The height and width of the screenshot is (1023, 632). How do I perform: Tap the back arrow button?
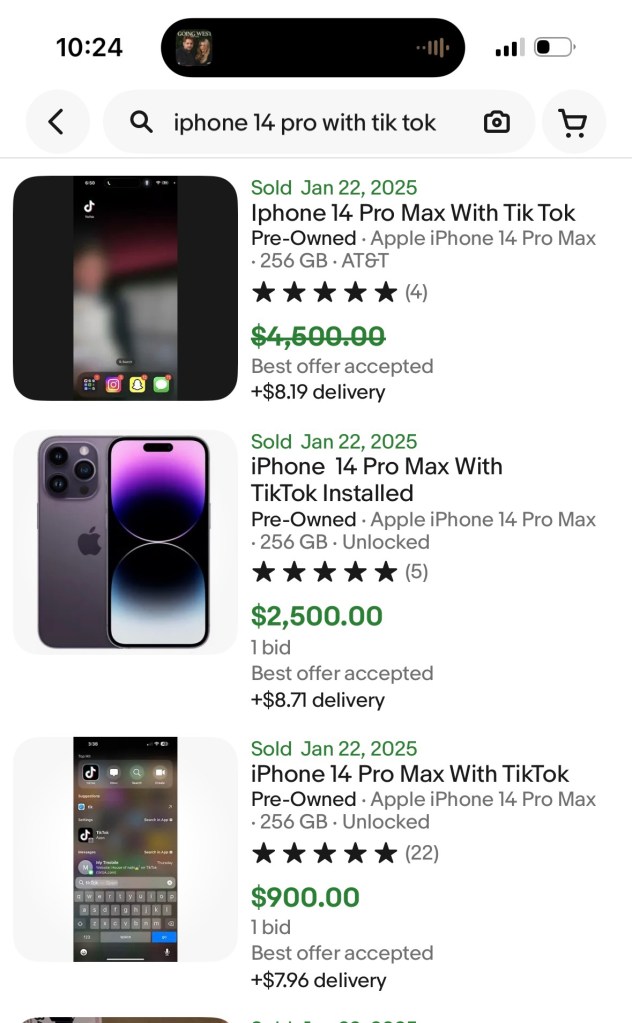click(x=57, y=122)
